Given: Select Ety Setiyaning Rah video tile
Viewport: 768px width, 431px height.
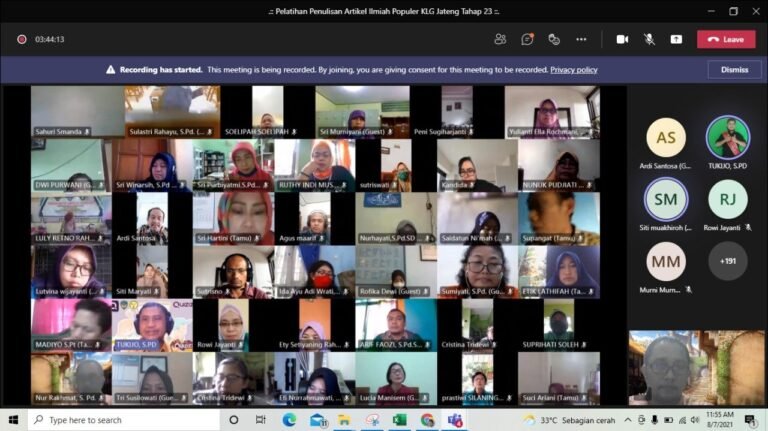Looking at the screenshot, I should (x=315, y=325).
